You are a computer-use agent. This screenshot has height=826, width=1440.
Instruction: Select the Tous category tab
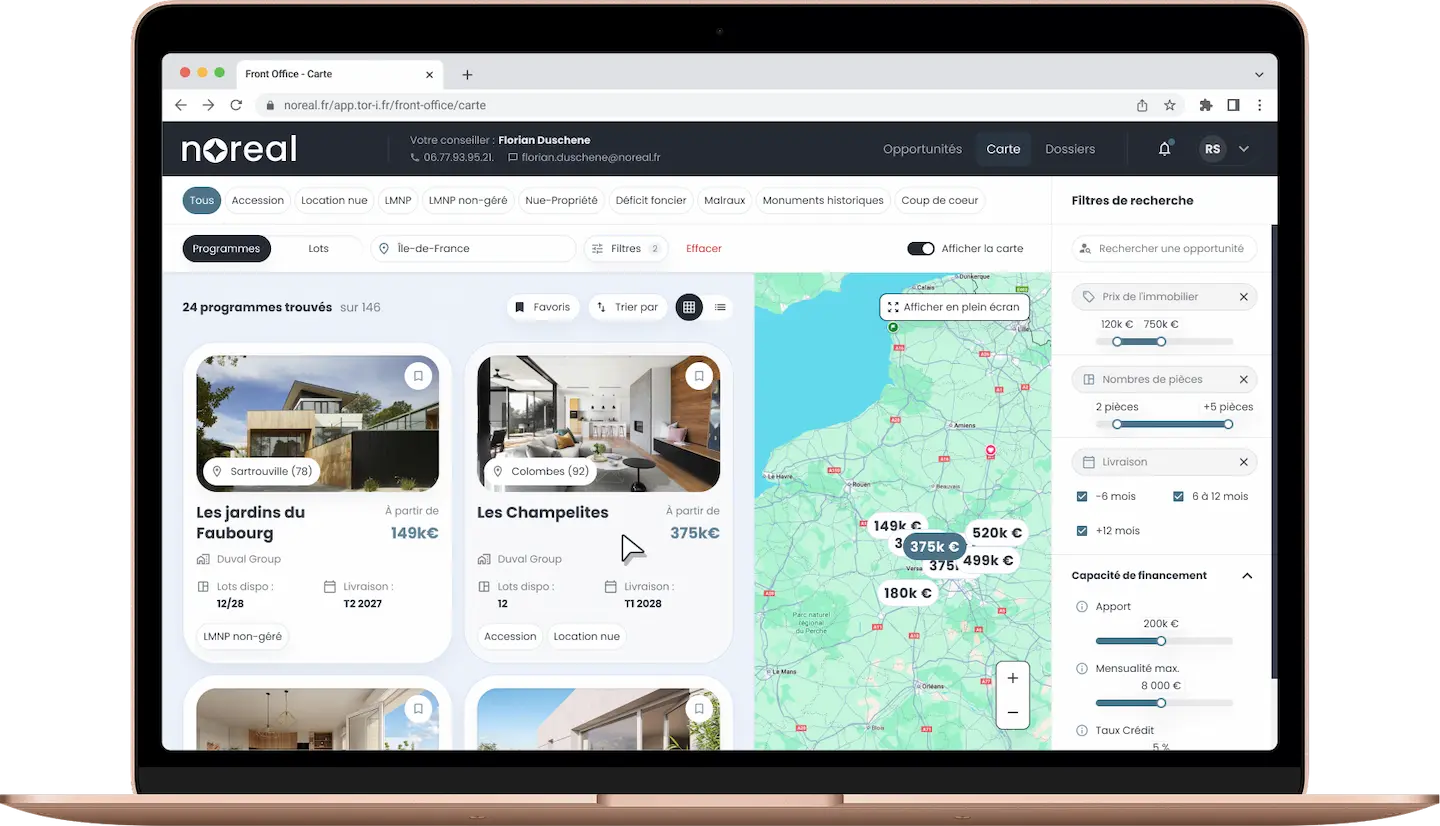(202, 201)
